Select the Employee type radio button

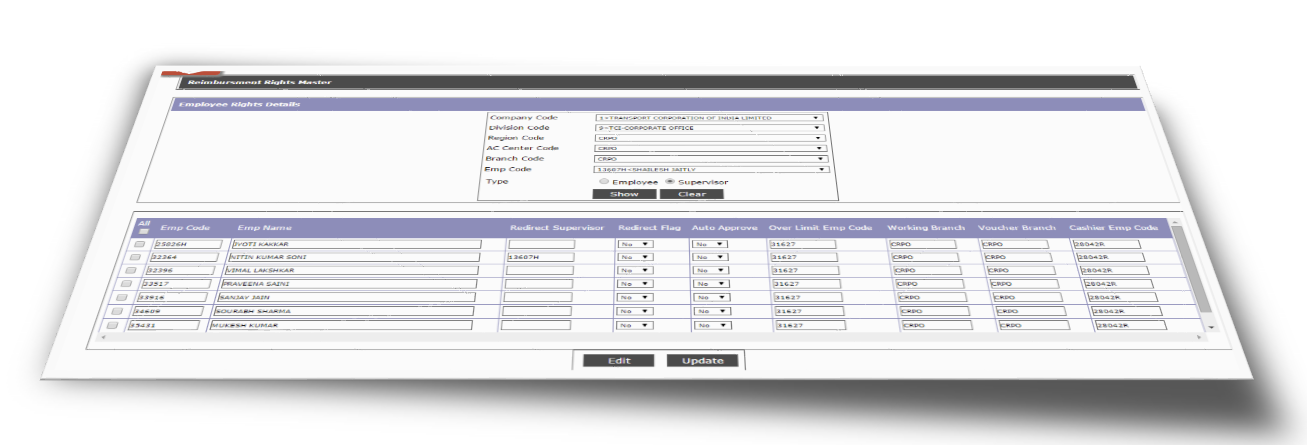(x=602, y=182)
